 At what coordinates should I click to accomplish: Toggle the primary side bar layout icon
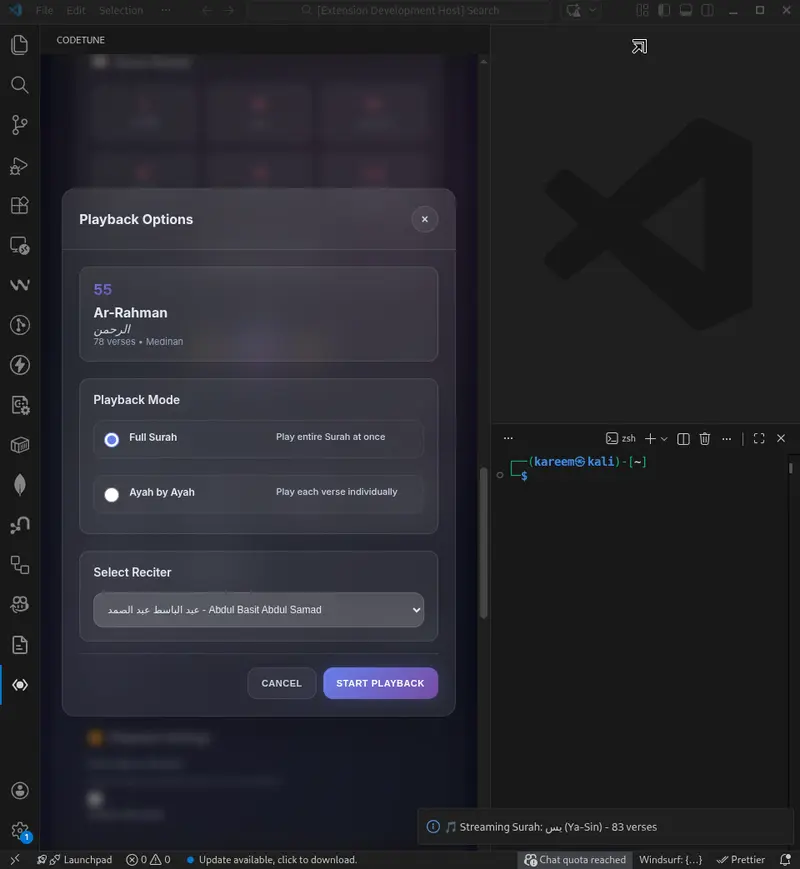pyautogui.click(x=664, y=11)
